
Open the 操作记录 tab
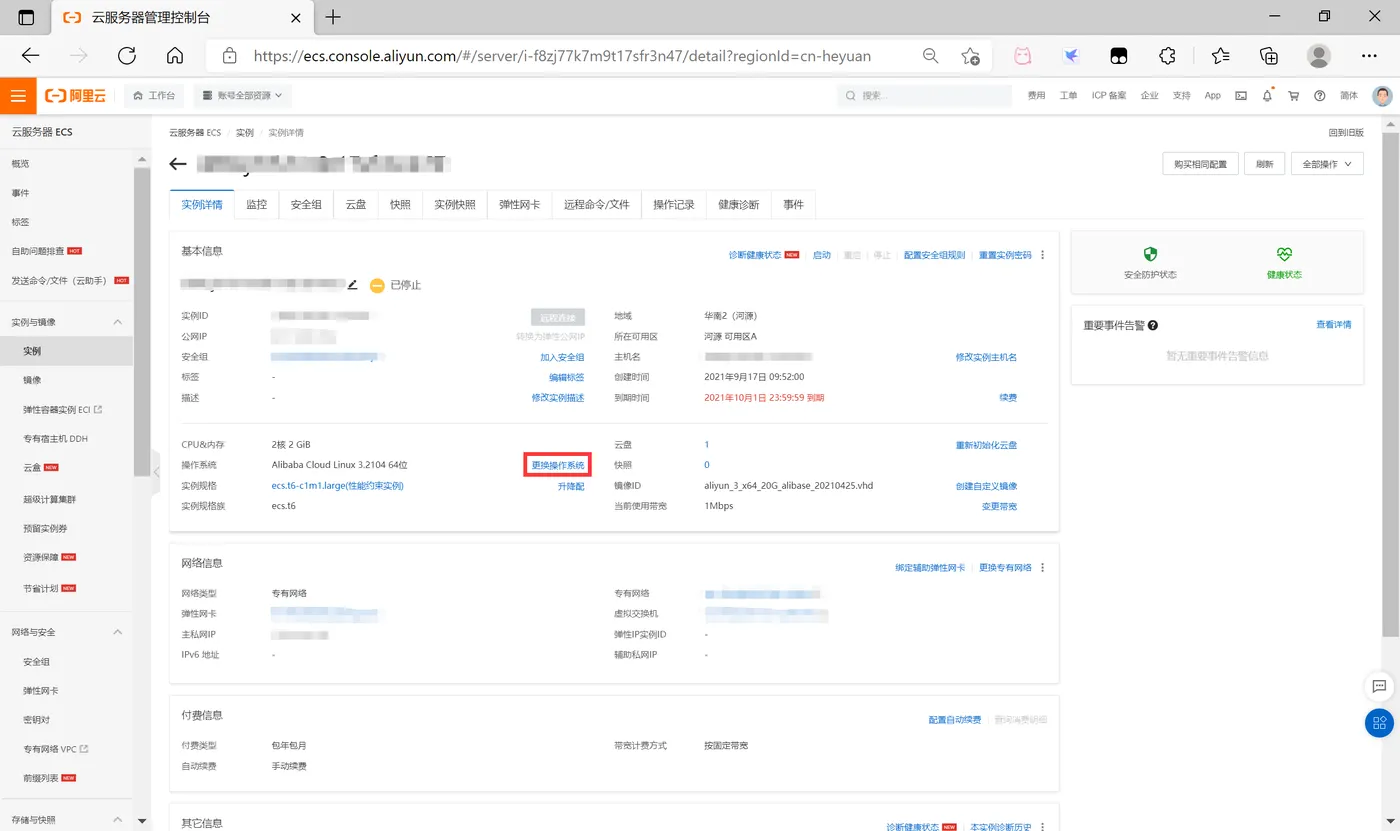pos(674,204)
